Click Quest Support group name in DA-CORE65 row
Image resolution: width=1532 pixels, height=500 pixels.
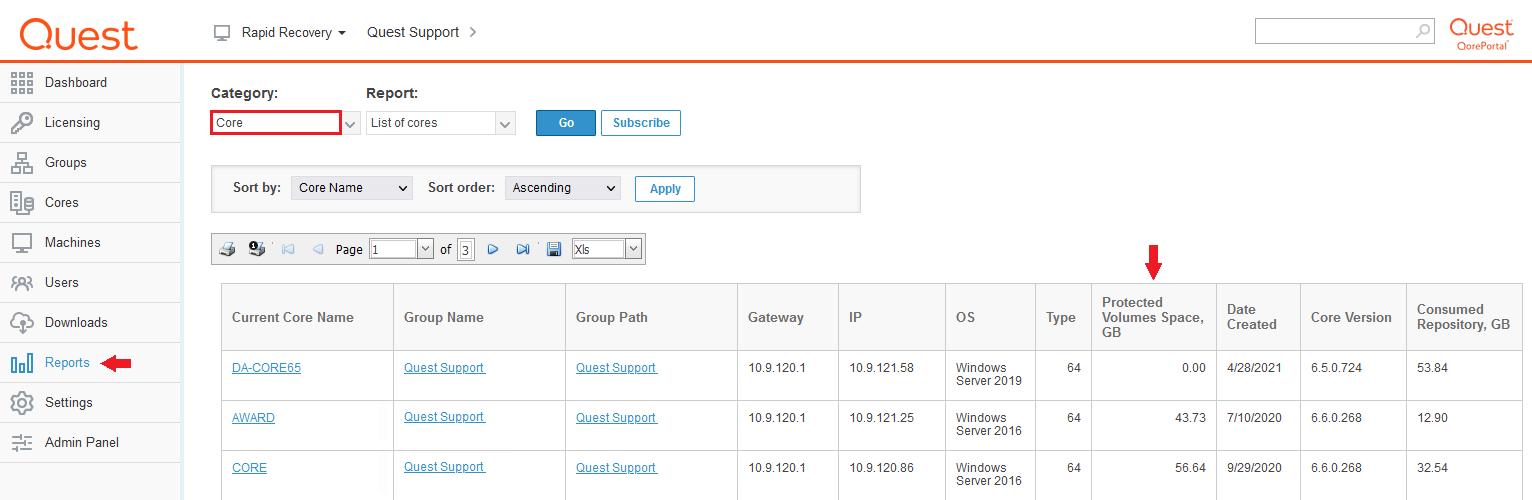(x=445, y=368)
